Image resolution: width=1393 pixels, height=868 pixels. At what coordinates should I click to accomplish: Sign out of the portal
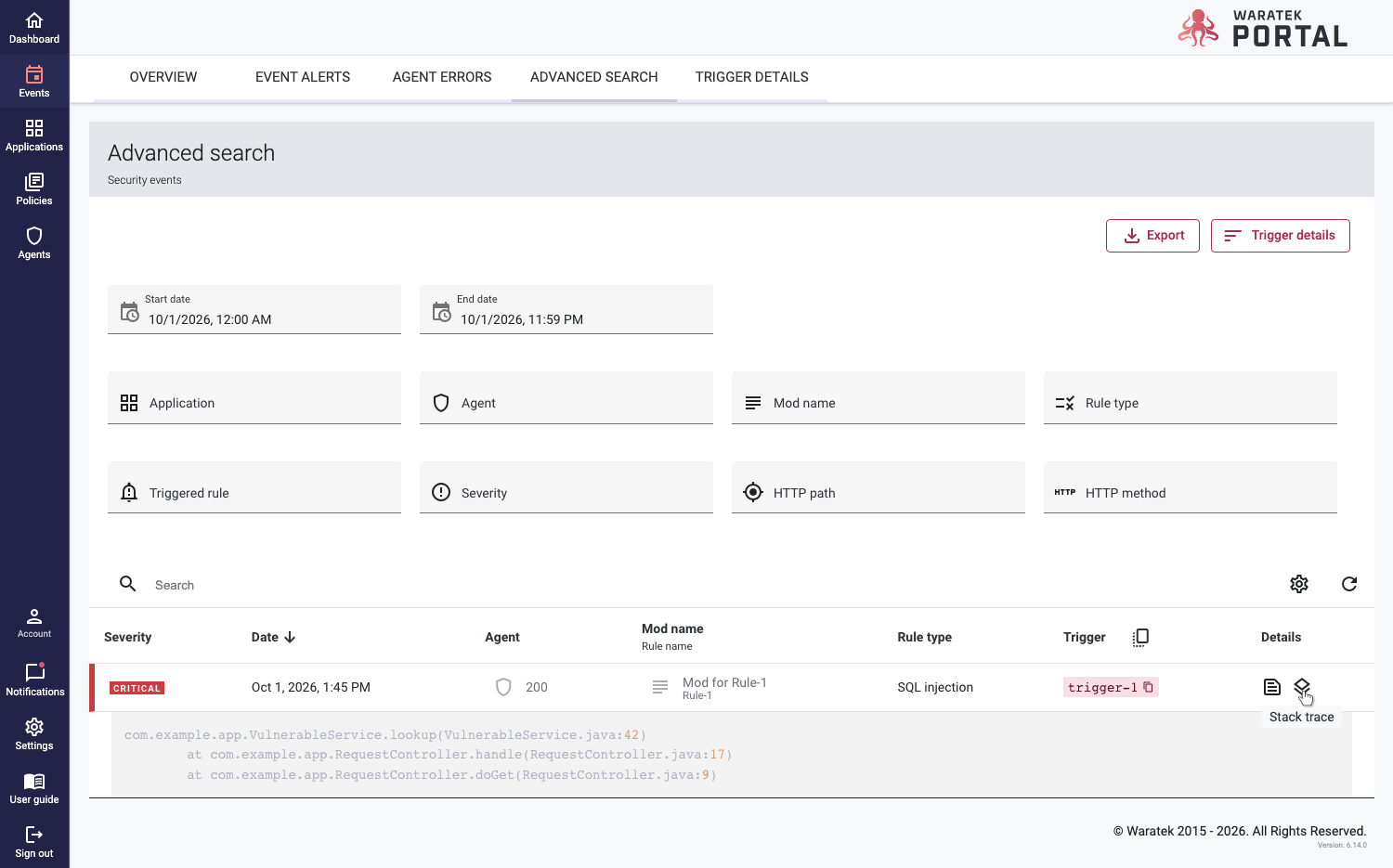point(34,841)
